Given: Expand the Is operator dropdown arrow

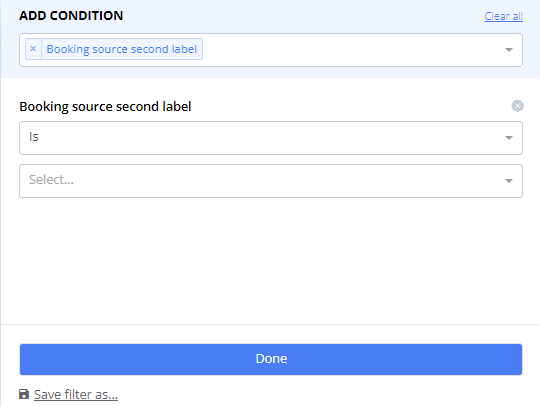Looking at the screenshot, I should pos(509,138).
